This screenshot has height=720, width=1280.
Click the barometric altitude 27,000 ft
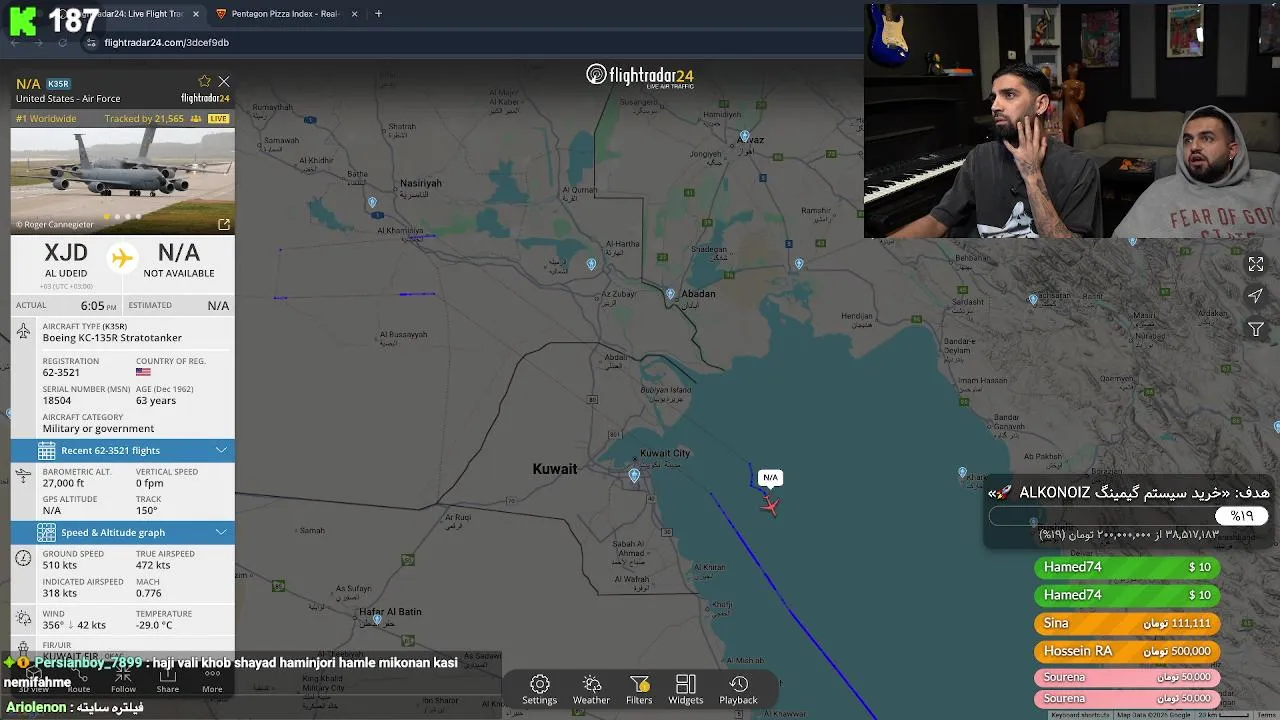[63, 483]
